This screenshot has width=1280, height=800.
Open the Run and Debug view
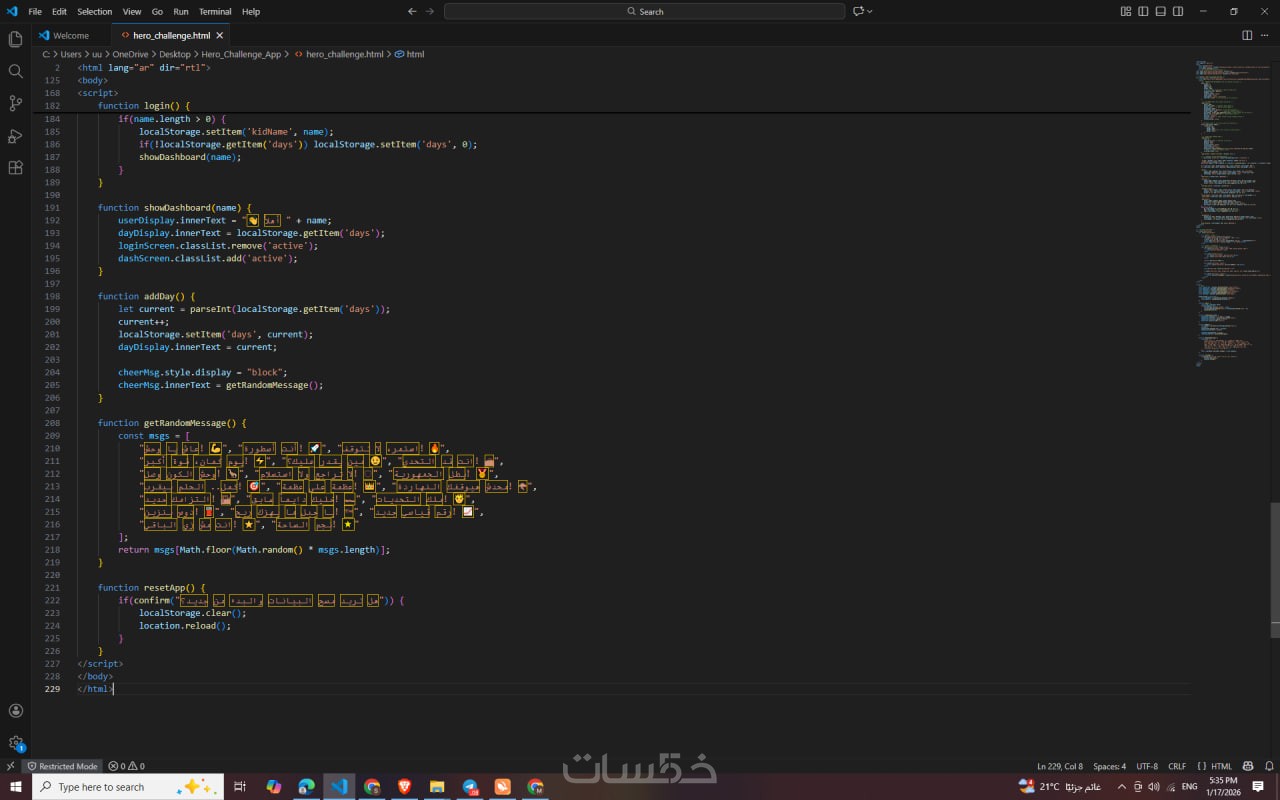coord(15,135)
